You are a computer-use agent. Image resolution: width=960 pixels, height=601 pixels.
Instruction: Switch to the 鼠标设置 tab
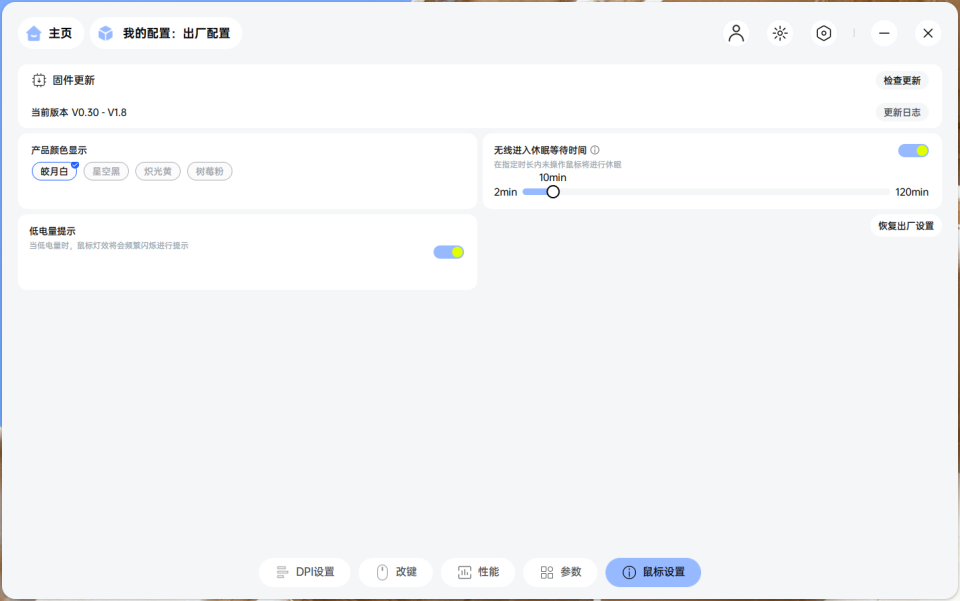coord(652,572)
